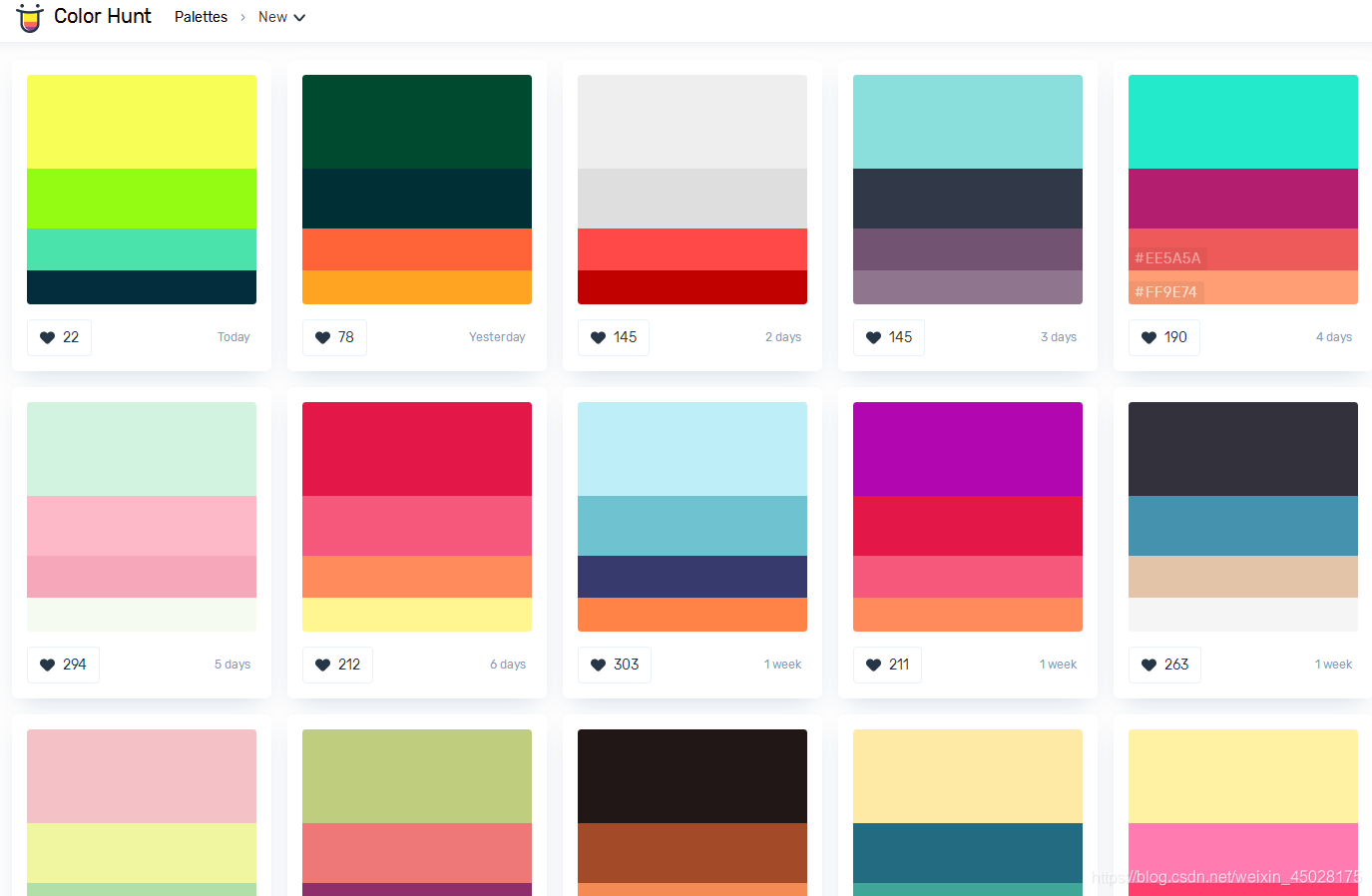
Task: Like the palette with 263 likes
Action: (x=1164, y=665)
